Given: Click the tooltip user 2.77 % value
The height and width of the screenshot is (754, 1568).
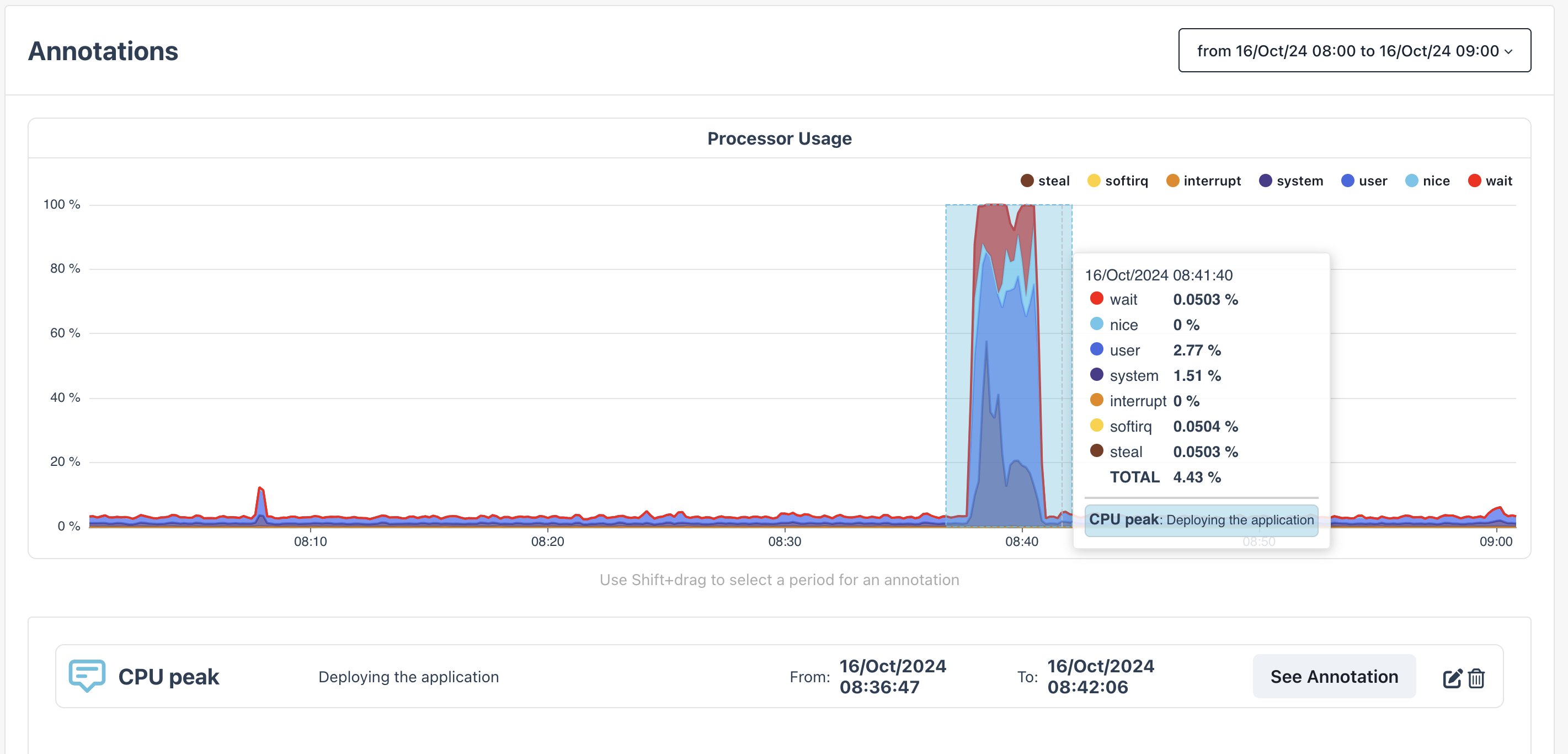Looking at the screenshot, I should point(1197,350).
